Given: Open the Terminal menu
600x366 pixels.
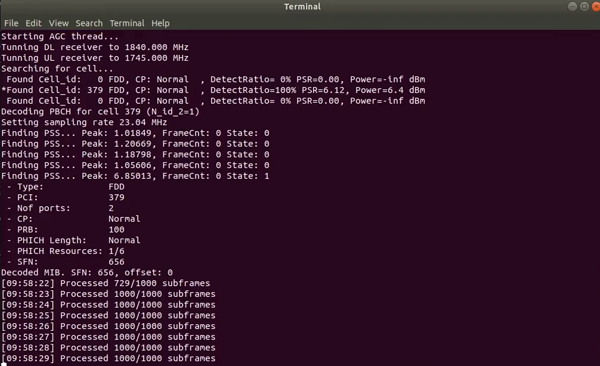Looking at the screenshot, I should (x=127, y=23).
